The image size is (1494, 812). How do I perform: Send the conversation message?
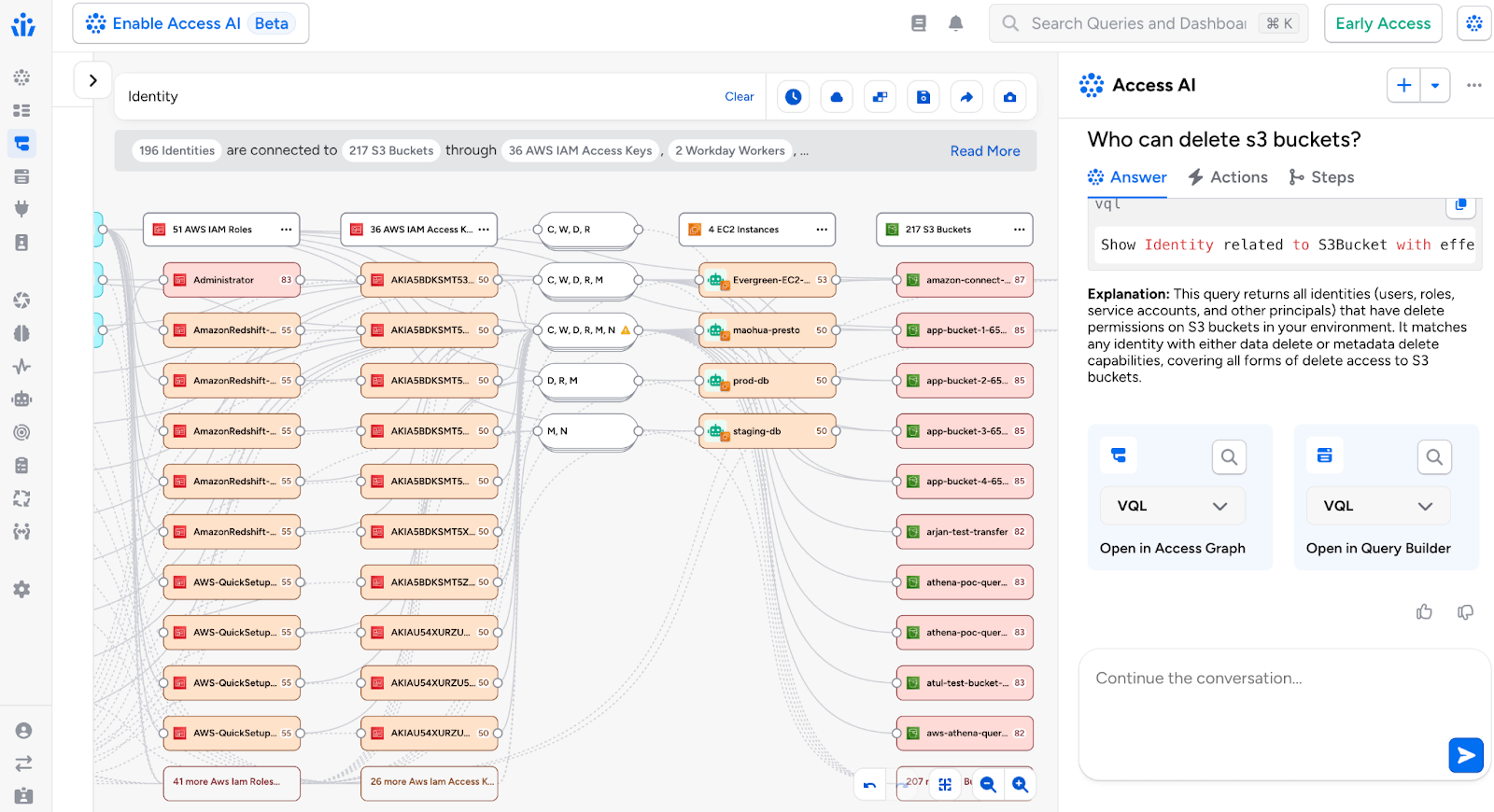coord(1465,754)
